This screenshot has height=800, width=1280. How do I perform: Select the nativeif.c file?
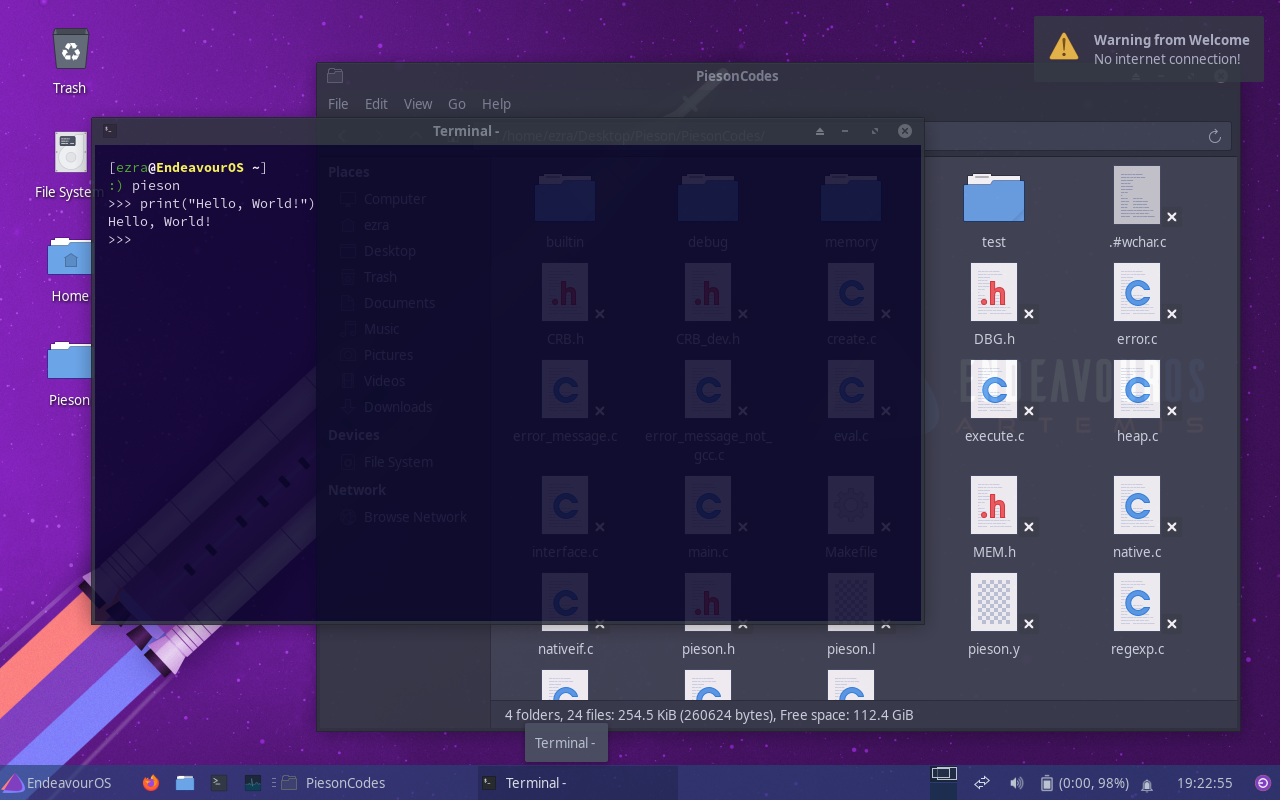pos(565,649)
